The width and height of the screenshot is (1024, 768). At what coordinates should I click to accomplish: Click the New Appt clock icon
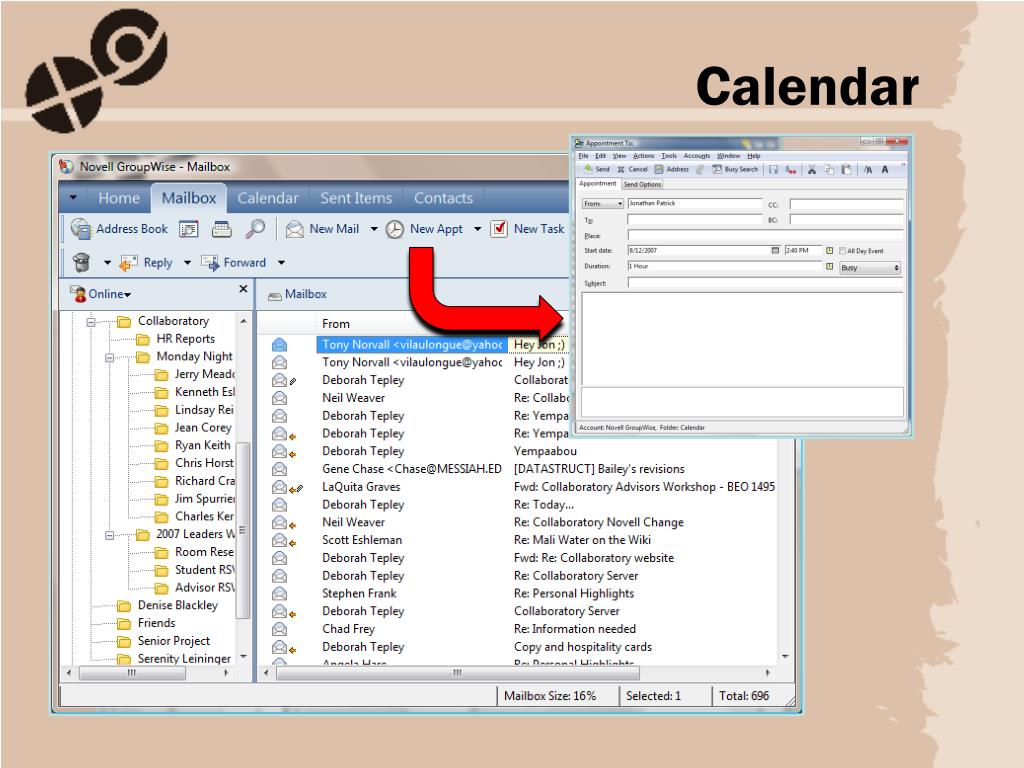(x=394, y=230)
